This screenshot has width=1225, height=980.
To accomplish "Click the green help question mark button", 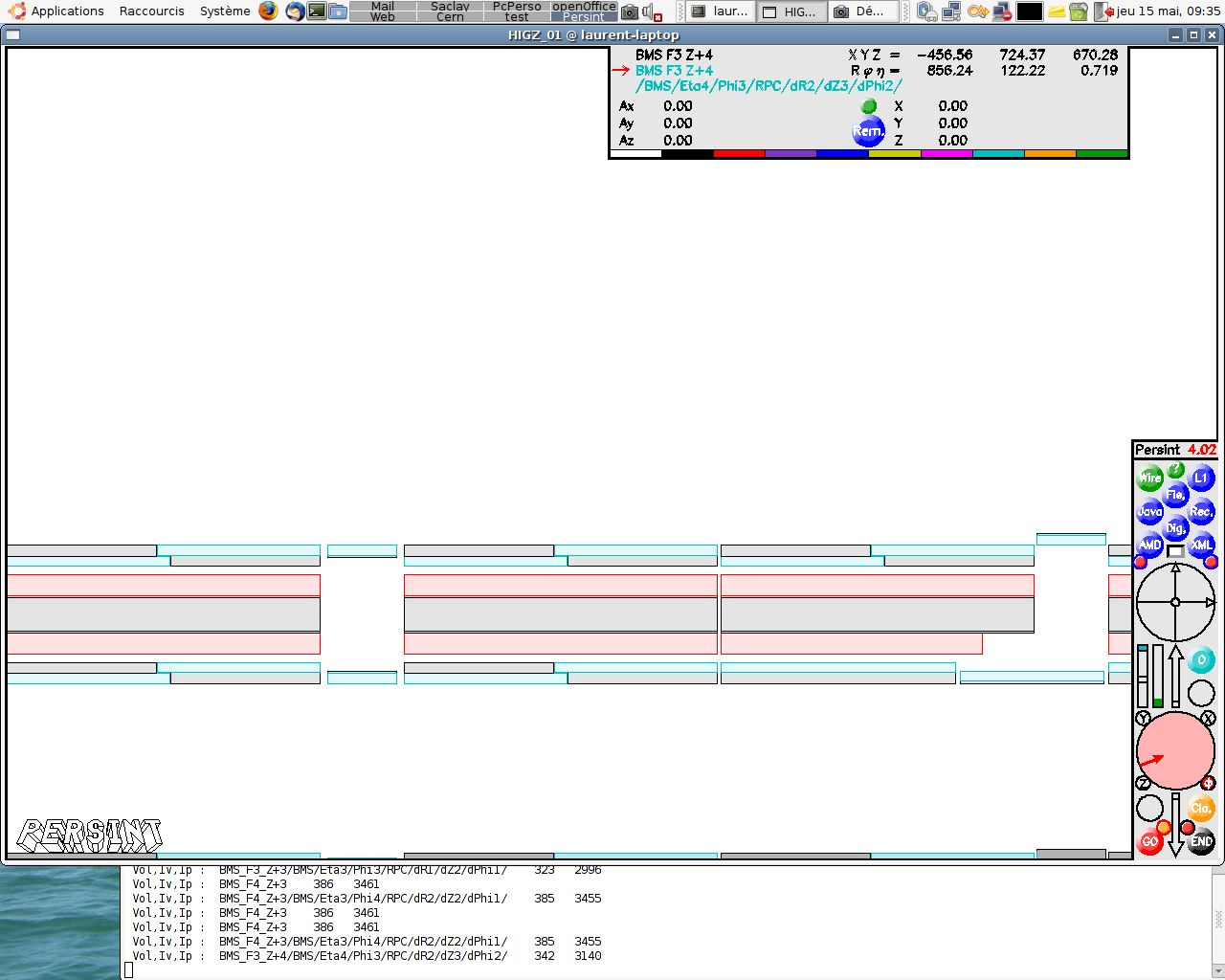I will point(1176,470).
